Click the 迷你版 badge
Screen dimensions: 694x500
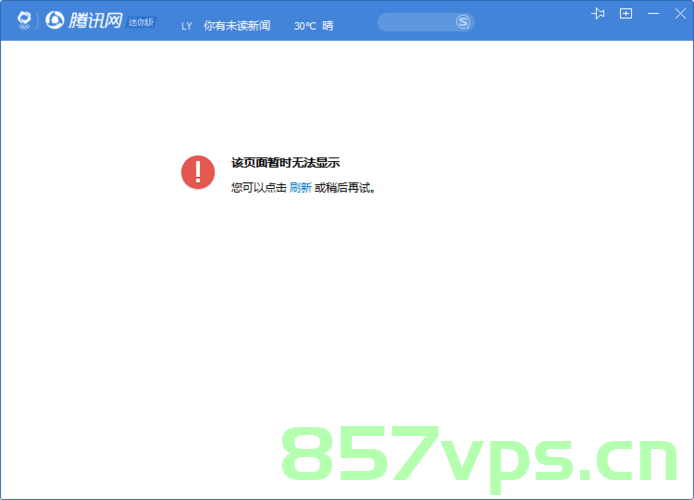(141, 22)
